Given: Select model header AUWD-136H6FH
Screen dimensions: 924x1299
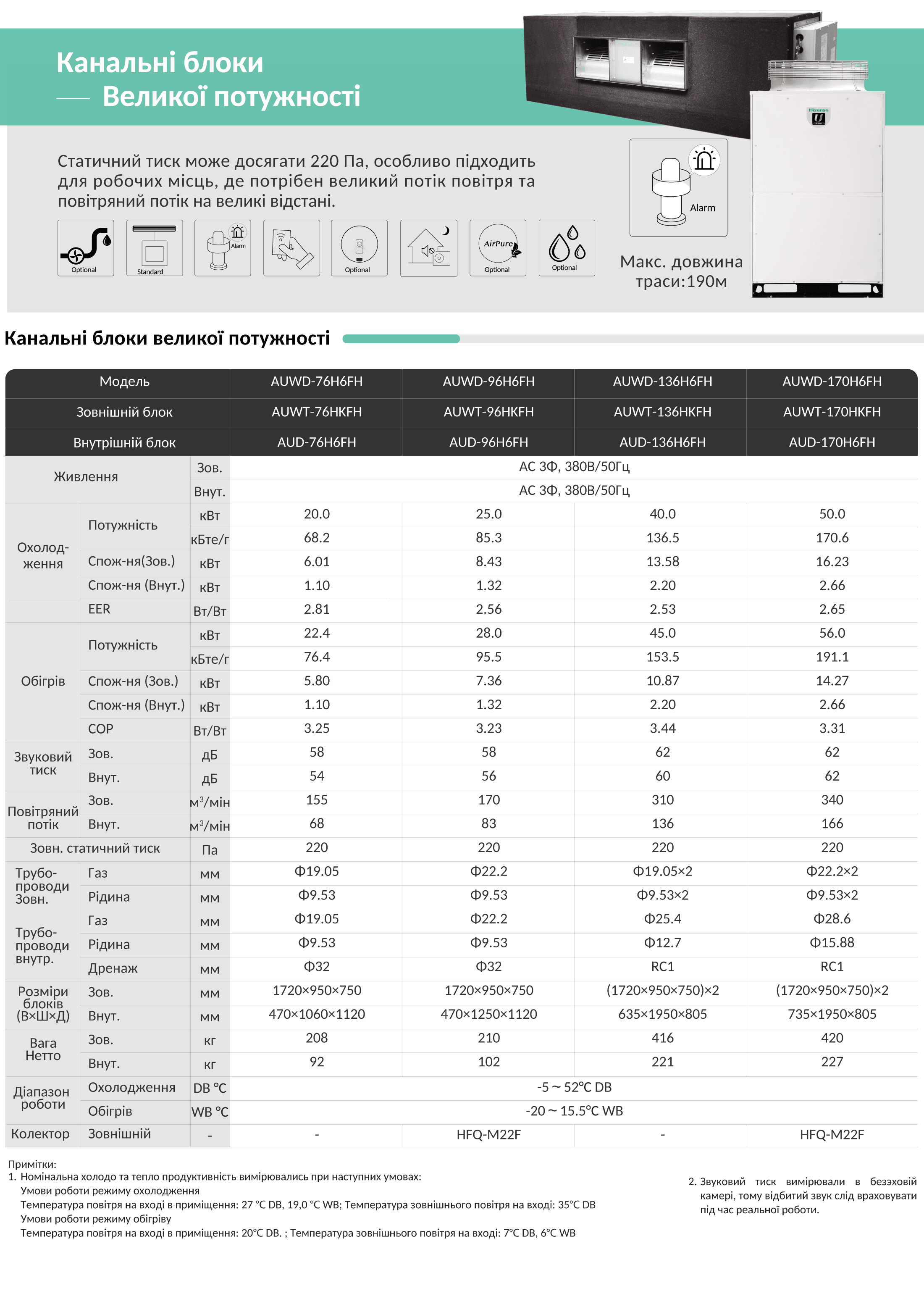Looking at the screenshot, I should point(662,381).
